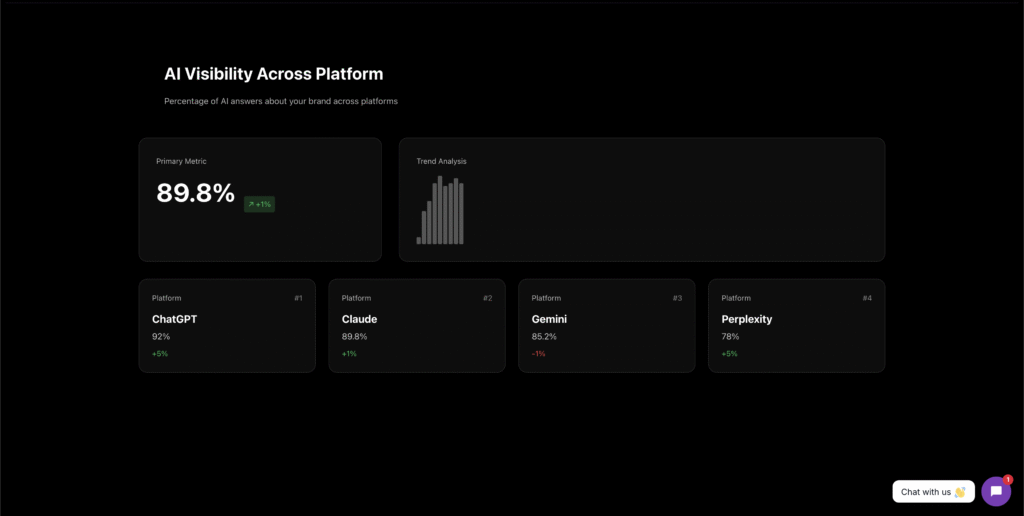The width and height of the screenshot is (1024, 516).
Task: Click the tallest bar in Trend Analysis
Action: coord(440,210)
